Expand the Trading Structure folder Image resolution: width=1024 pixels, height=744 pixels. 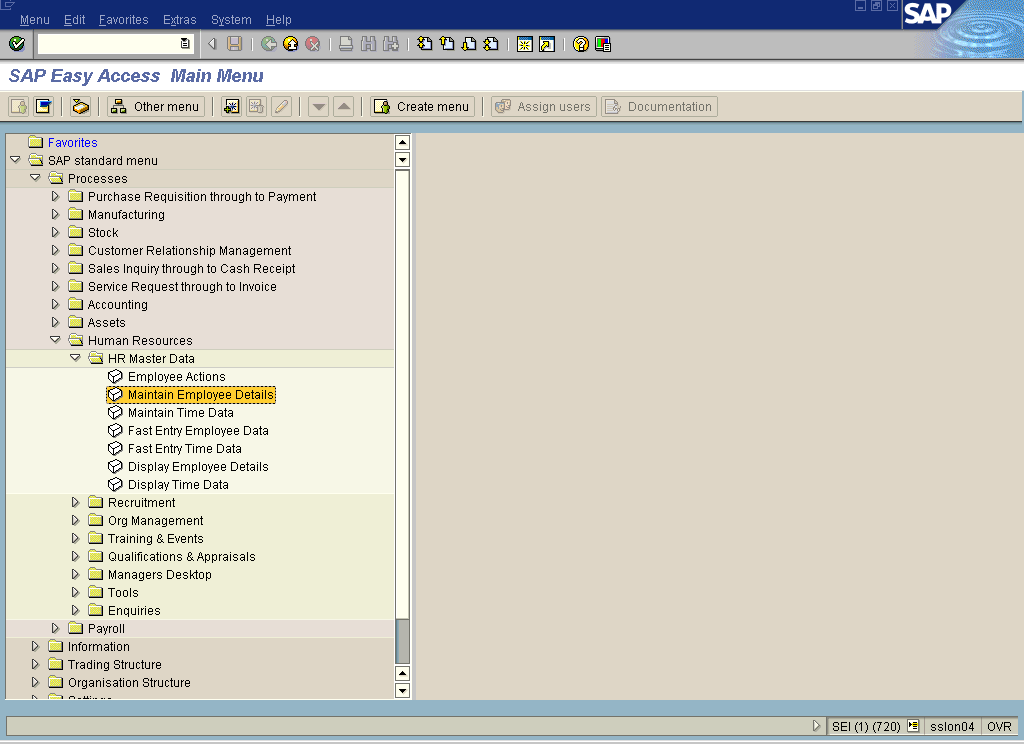click(x=35, y=664)
